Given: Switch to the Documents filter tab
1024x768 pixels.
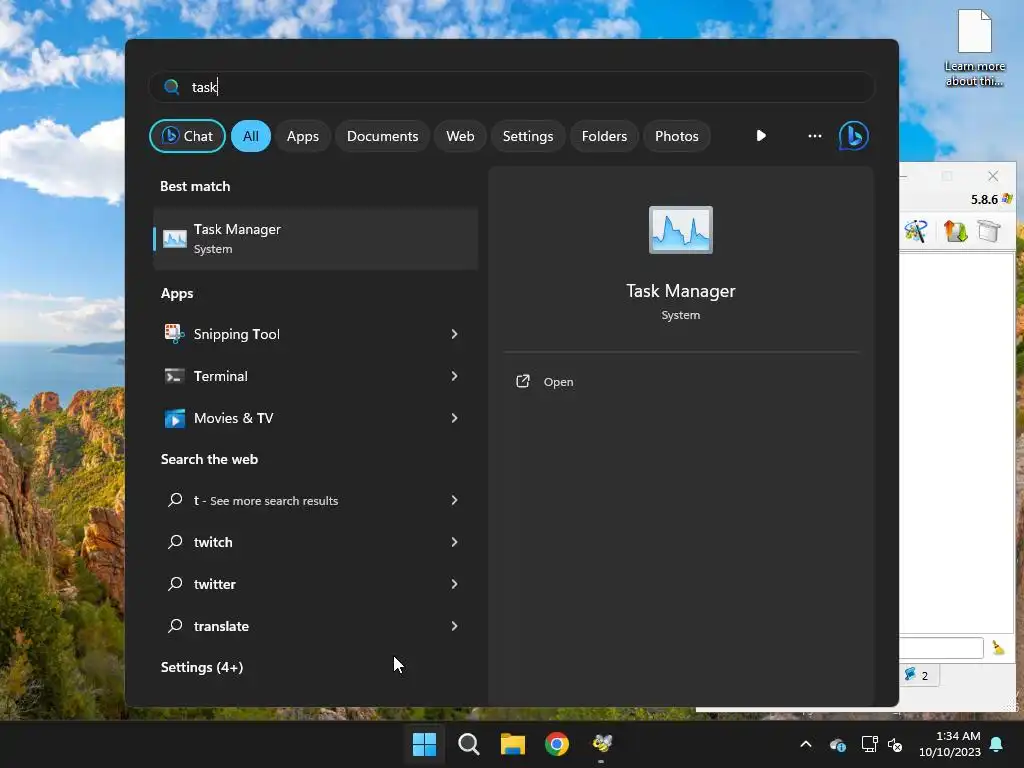Looking at the screenshot, I should (x=383, y=136).
